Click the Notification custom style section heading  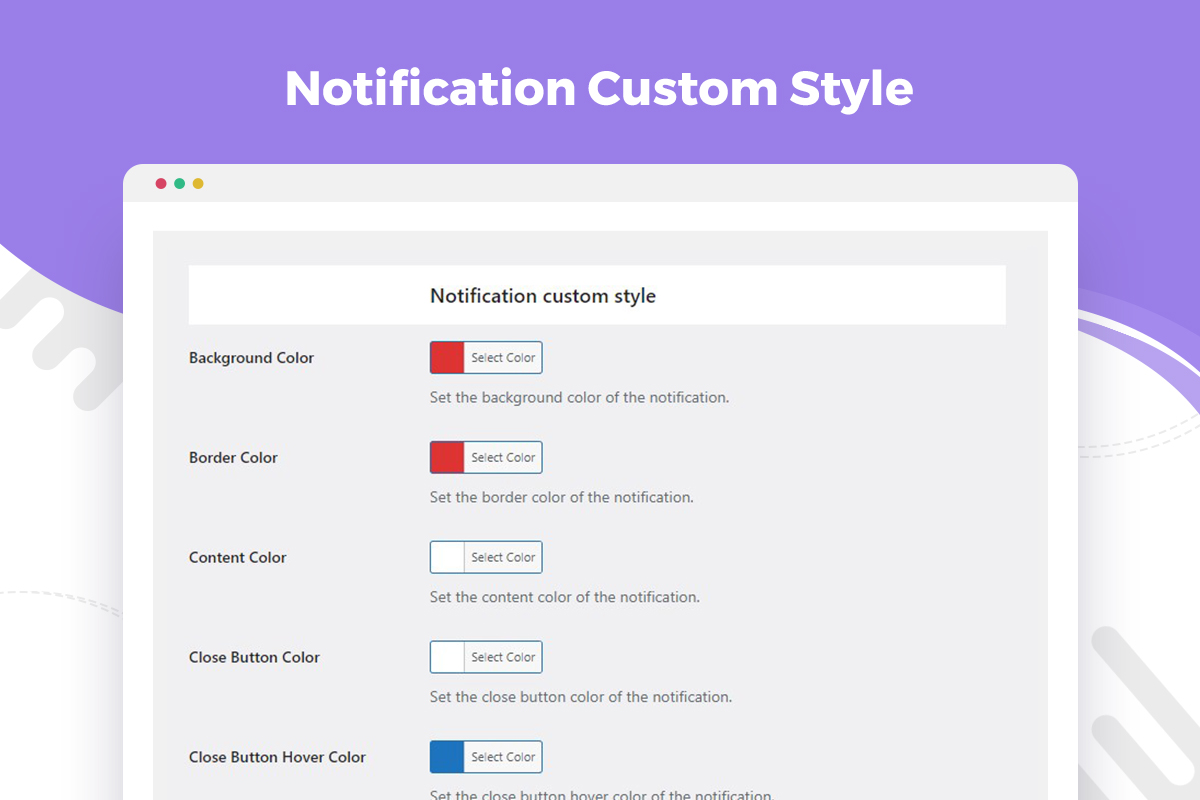pos(543,296)
